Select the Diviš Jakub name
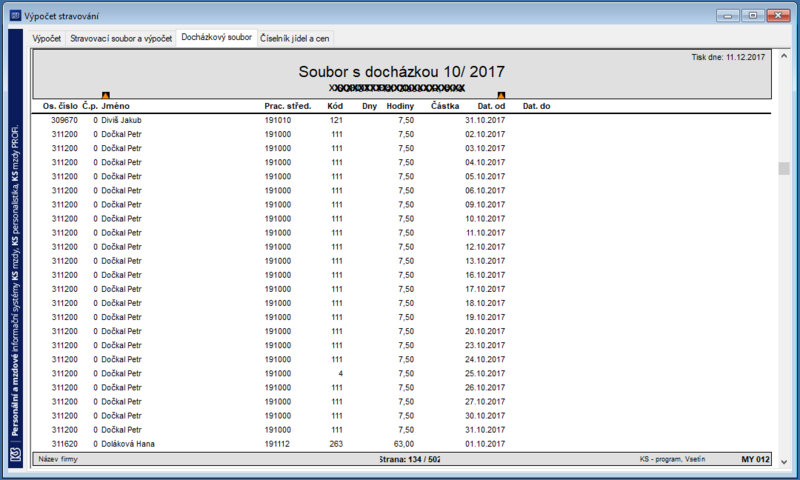Image resolution: width=800 pixels, height=480 pixels. 121,120
